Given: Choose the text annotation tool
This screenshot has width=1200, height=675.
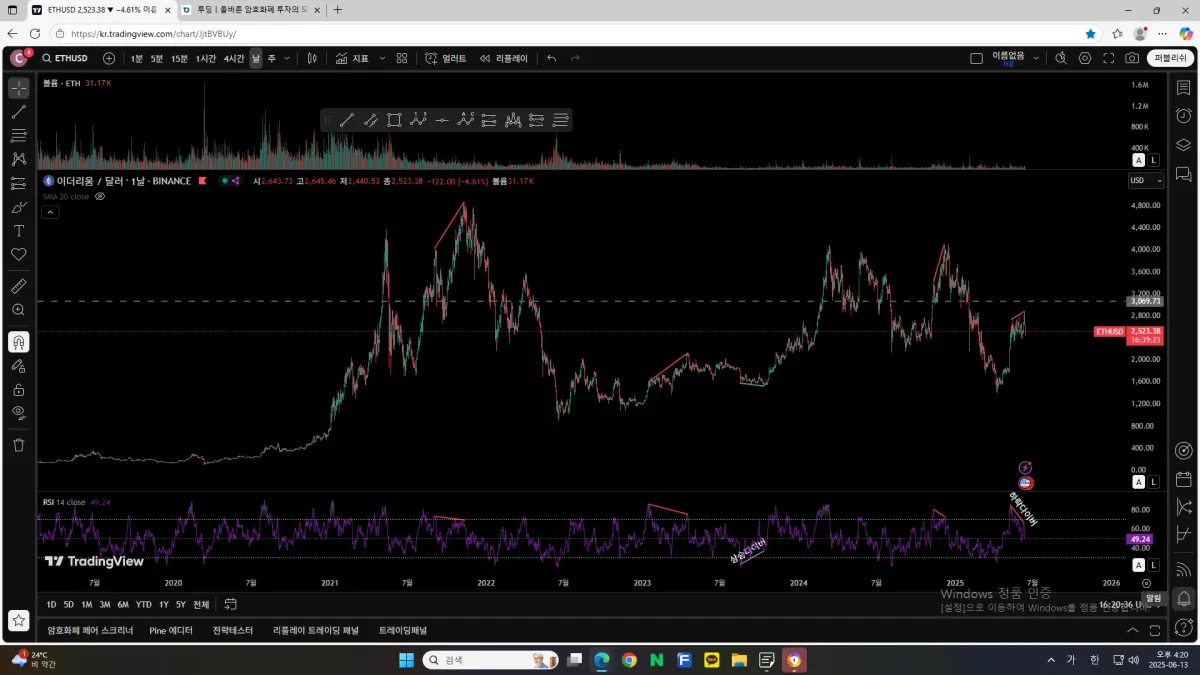Looking at the screenshot, I should point(18,230).
